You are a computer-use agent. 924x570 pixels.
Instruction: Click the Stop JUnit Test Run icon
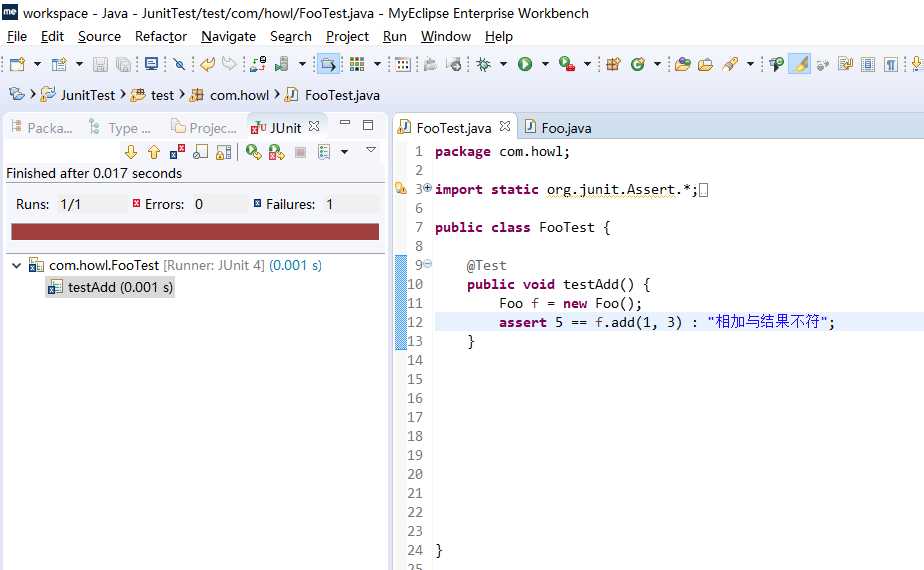pos(301,153)
